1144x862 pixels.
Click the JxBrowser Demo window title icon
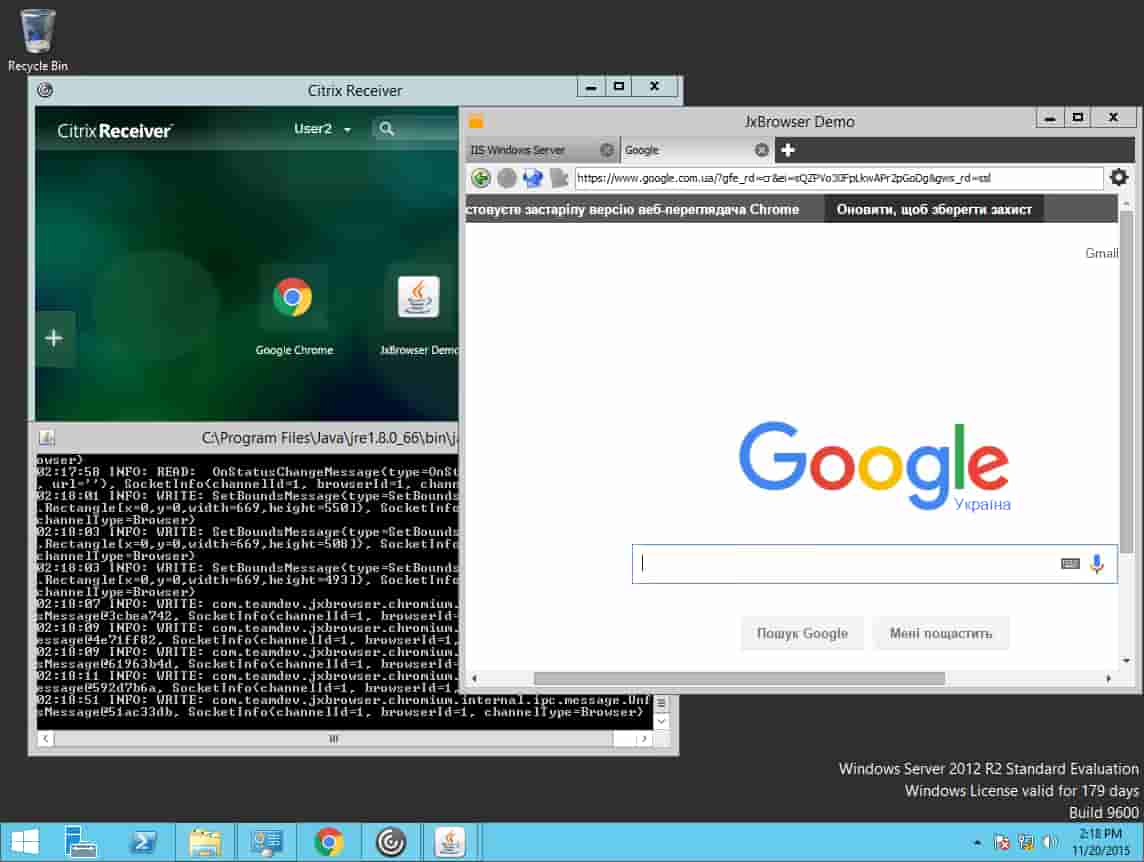click(476, 121)
